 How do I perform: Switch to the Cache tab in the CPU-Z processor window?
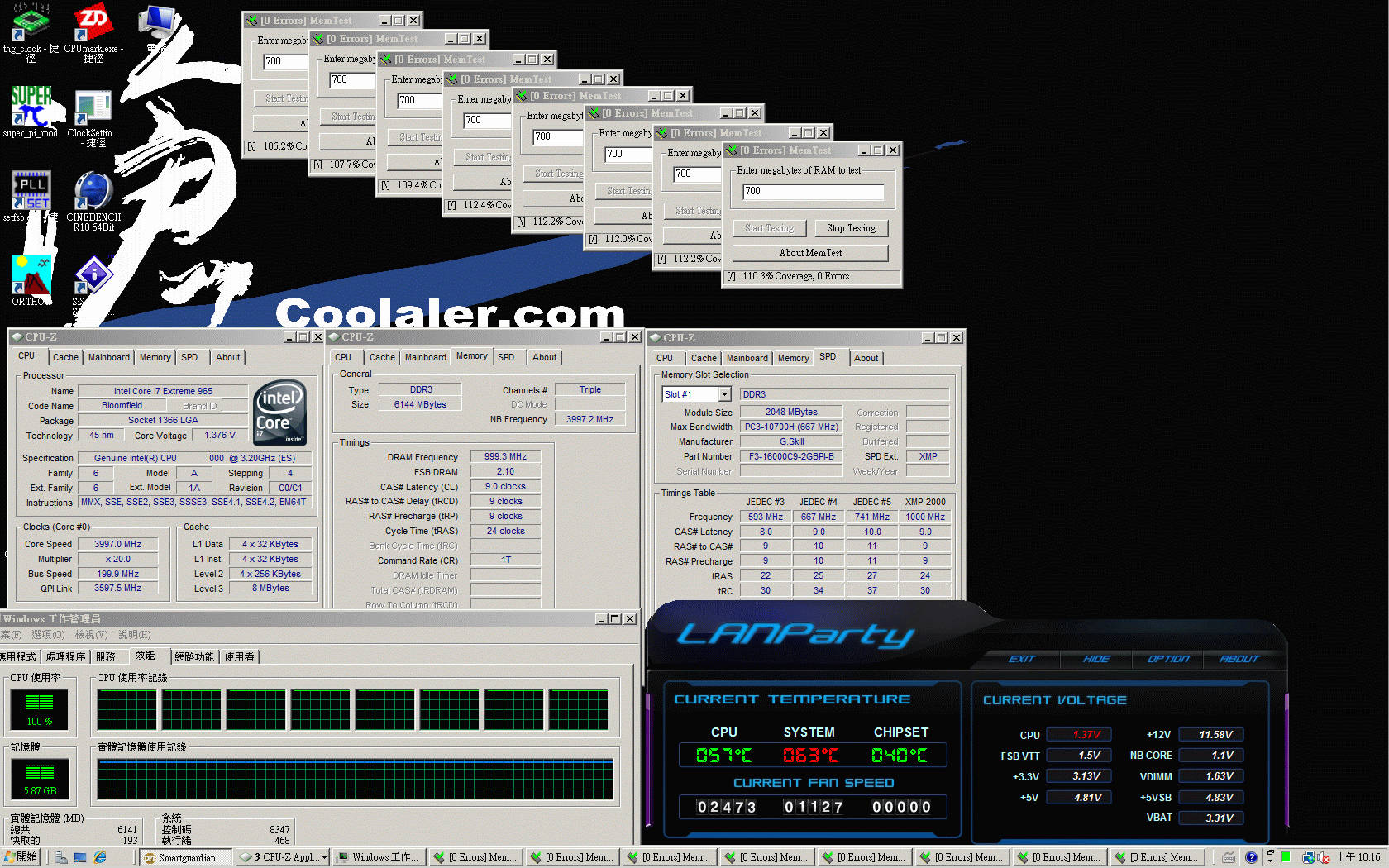pos(65,357)
